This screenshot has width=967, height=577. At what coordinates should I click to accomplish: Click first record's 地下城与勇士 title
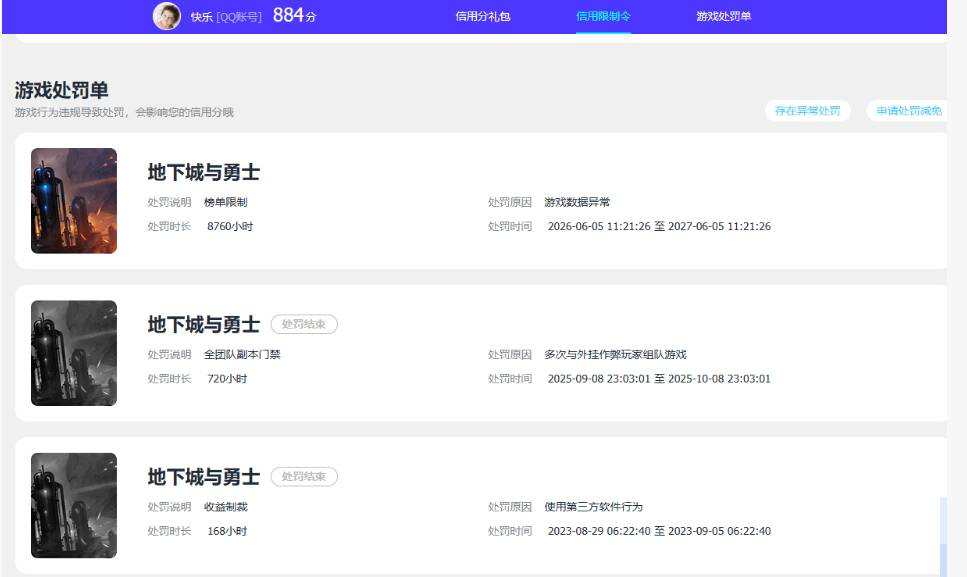click(x=204, y=173)
